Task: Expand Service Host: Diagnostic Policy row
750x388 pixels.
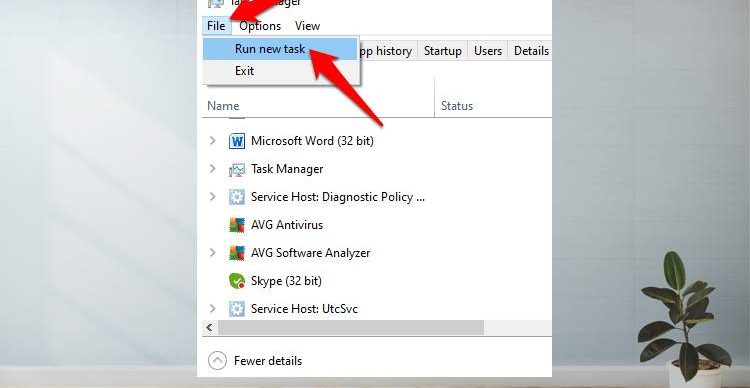Action: (x=212, y=197)
